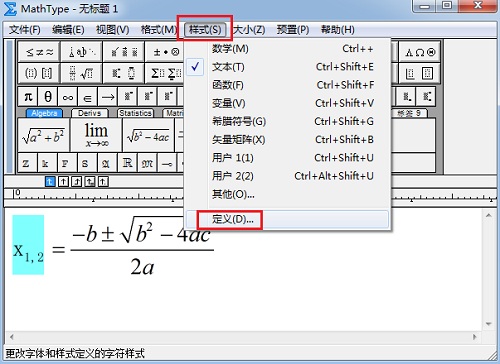The image size is (500, 364).
Task: Open the Greek uppercase palette (ΛΩ)
Action: click(420, 52)
